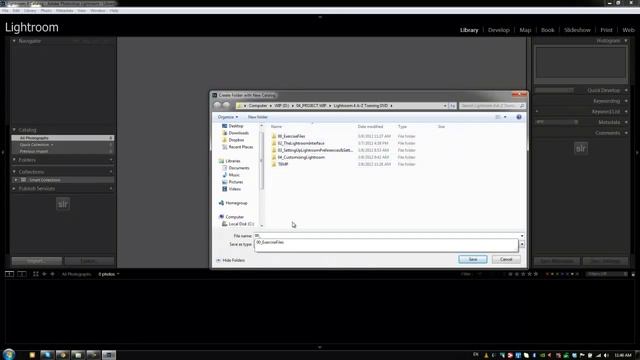
Task: Open the address bar history dropdown arrow
Action: [445, 106]
